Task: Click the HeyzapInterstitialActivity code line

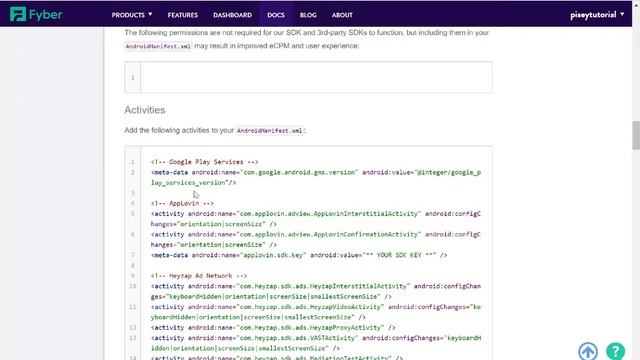Action: pos(316,291)
